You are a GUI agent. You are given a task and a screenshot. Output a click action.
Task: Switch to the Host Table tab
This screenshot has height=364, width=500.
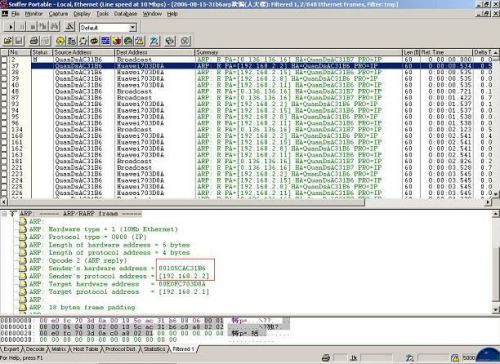pyautogui.click(x=85, y=349)
